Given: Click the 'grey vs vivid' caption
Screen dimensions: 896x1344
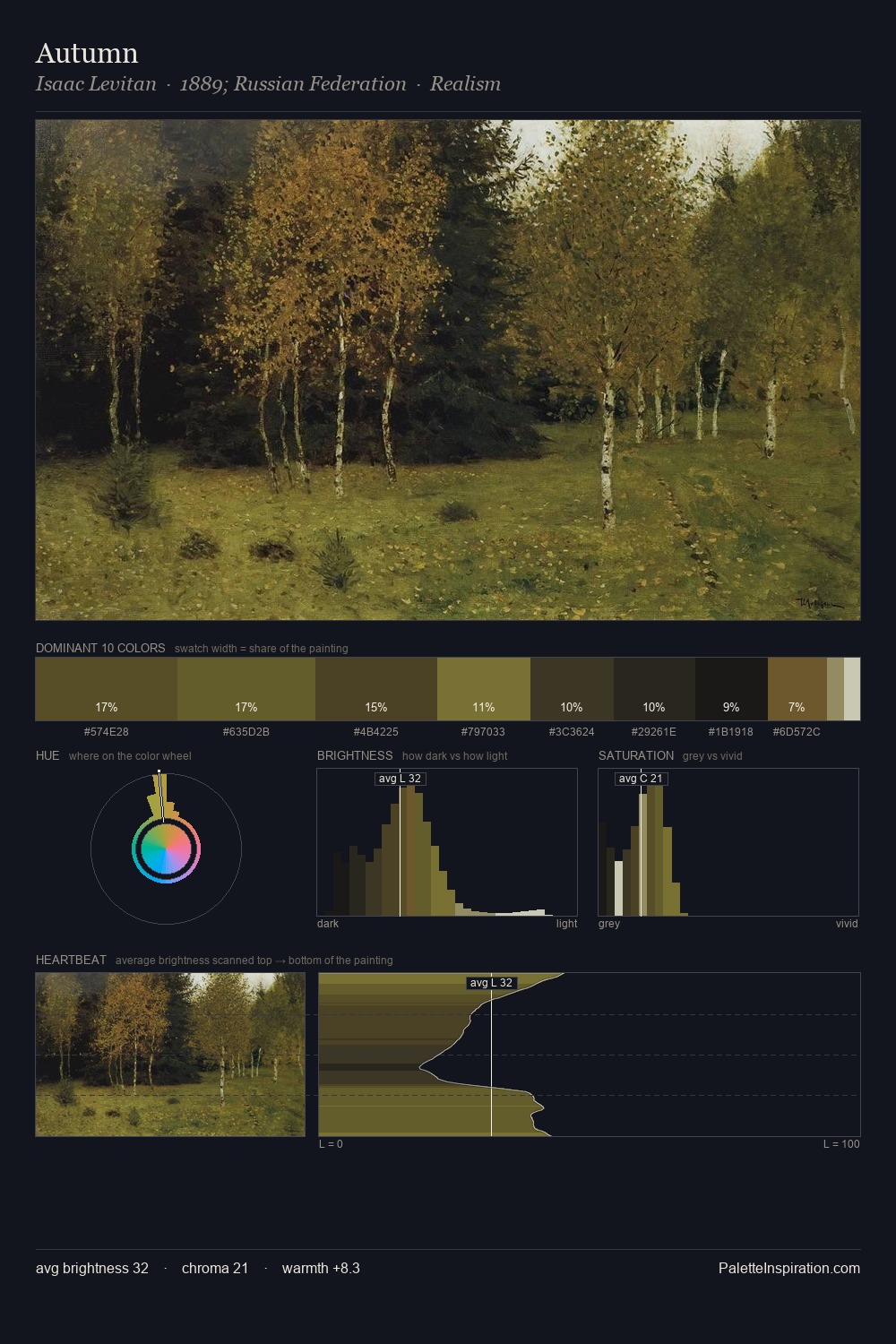Looking at the screenshot, I should (712, 756).
